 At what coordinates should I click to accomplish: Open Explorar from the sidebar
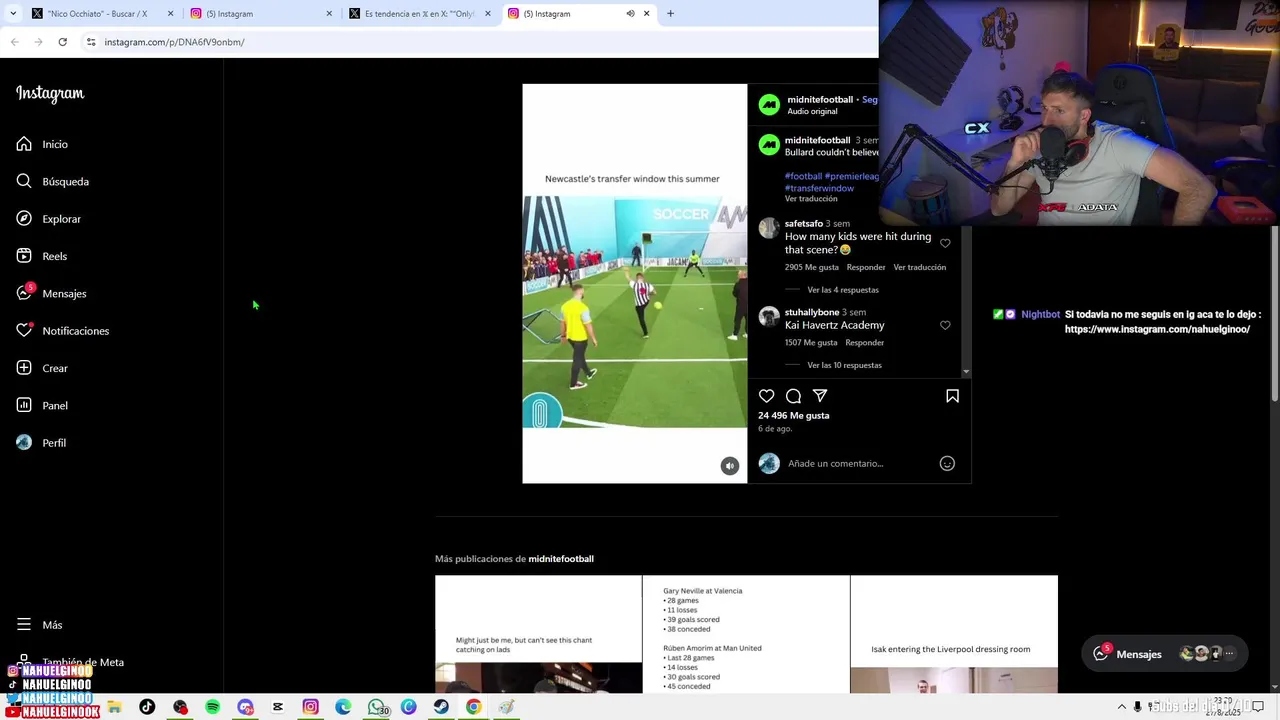coord(48,219)
